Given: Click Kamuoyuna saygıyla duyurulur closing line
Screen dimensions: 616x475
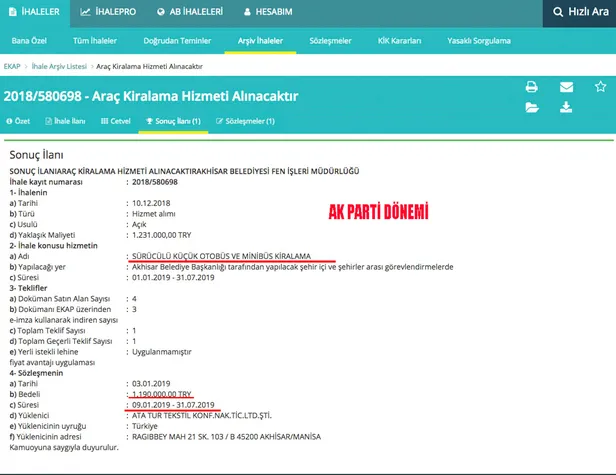Looking at the screenshot, I should pyautogui.click(x=64, y=447).
